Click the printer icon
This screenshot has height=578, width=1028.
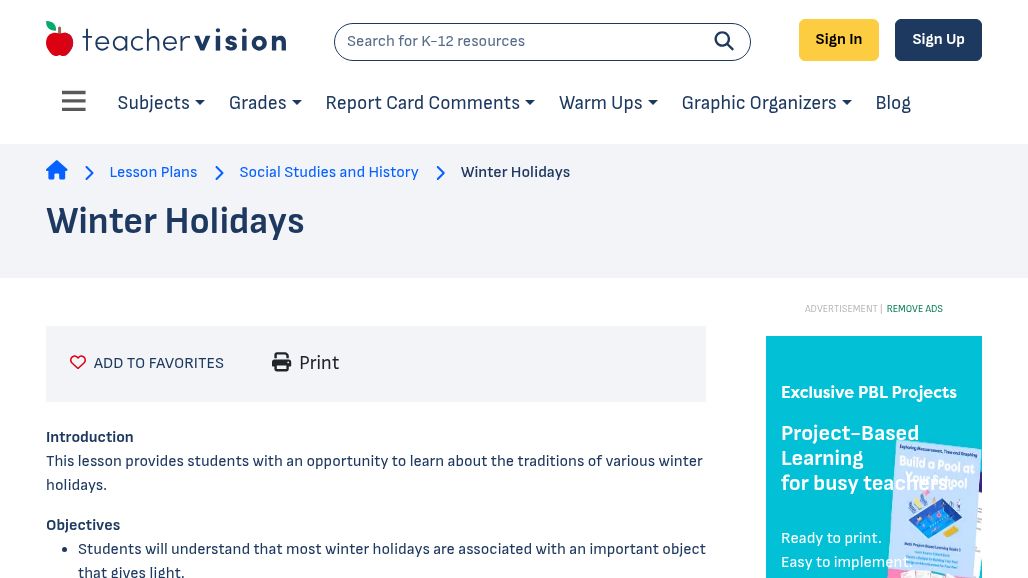coord(282,363)
